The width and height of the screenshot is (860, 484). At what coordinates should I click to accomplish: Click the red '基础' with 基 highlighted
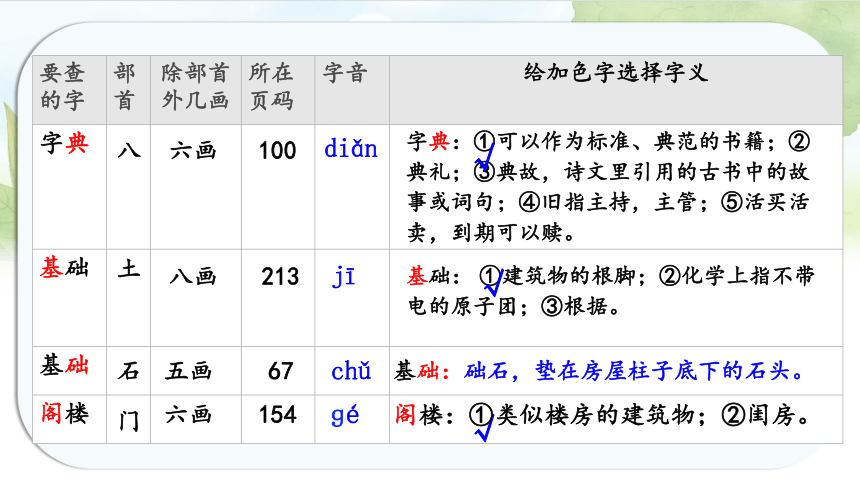[x=64, y=268]
